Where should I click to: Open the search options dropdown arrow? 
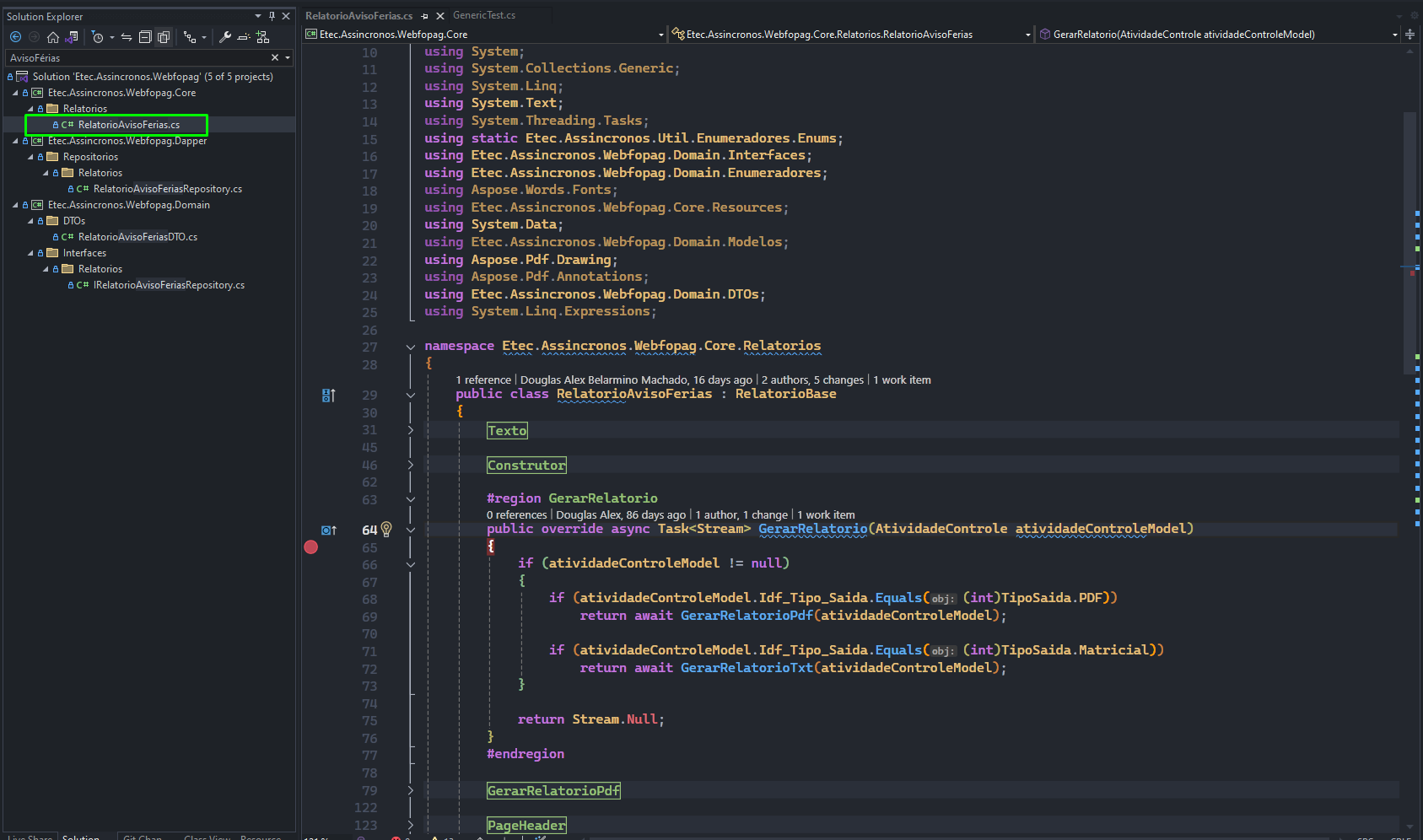tap(288, 57)
